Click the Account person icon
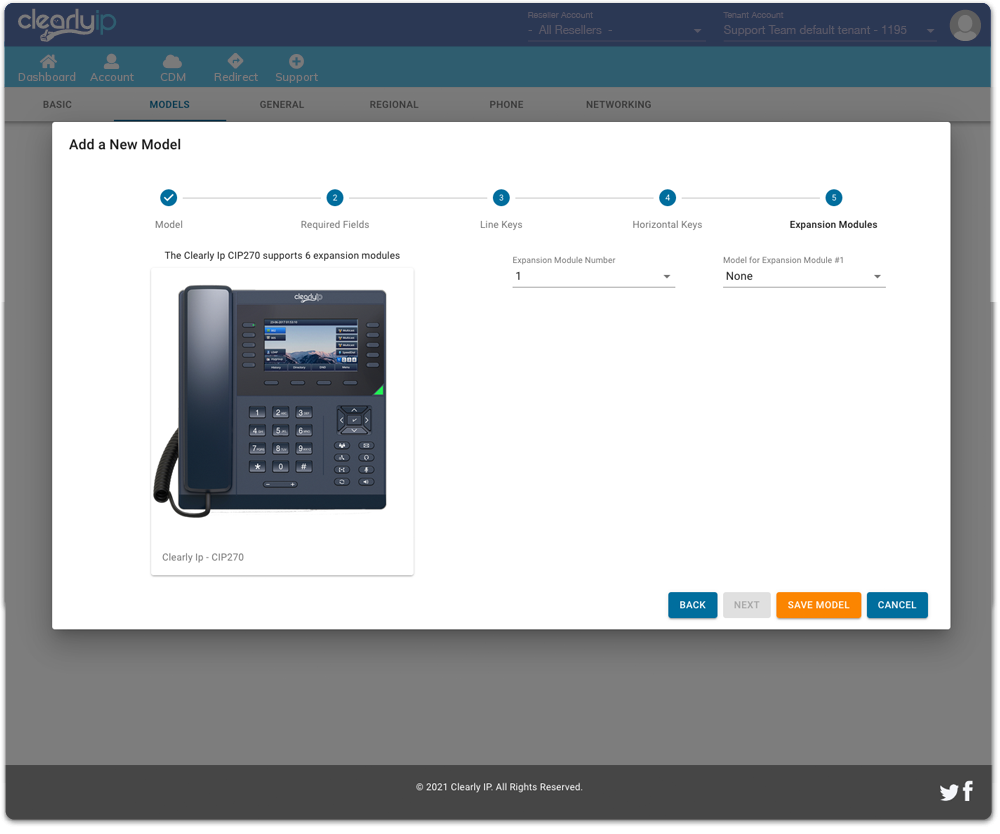Screen dimensions: 1000x834 (x=112, y=62)
